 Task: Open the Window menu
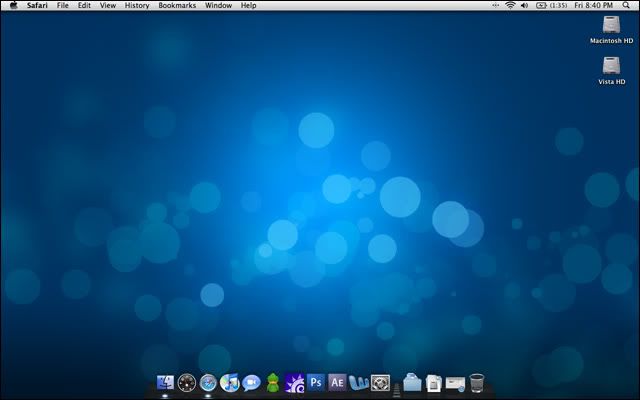pos(218,5)
